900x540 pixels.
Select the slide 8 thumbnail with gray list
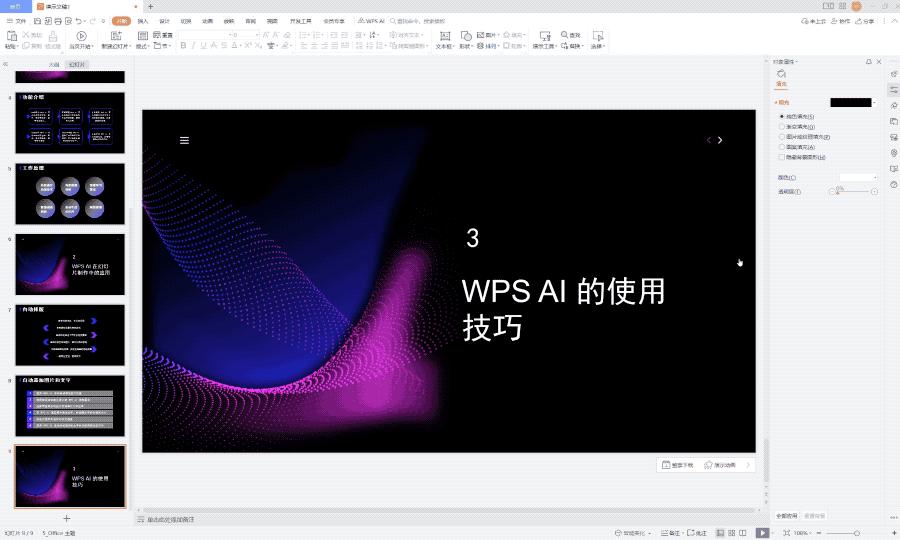(70, 406)
